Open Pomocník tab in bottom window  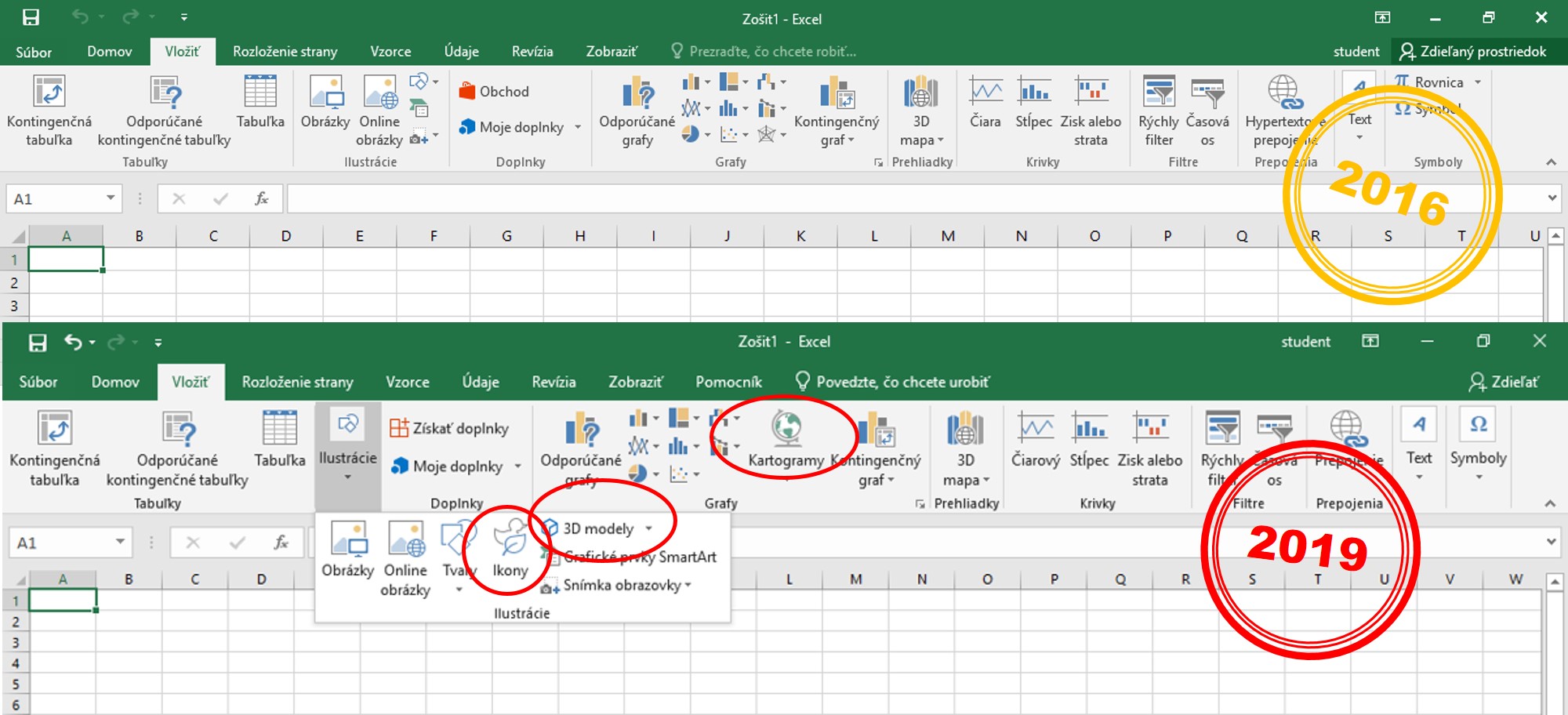(728, 382)
